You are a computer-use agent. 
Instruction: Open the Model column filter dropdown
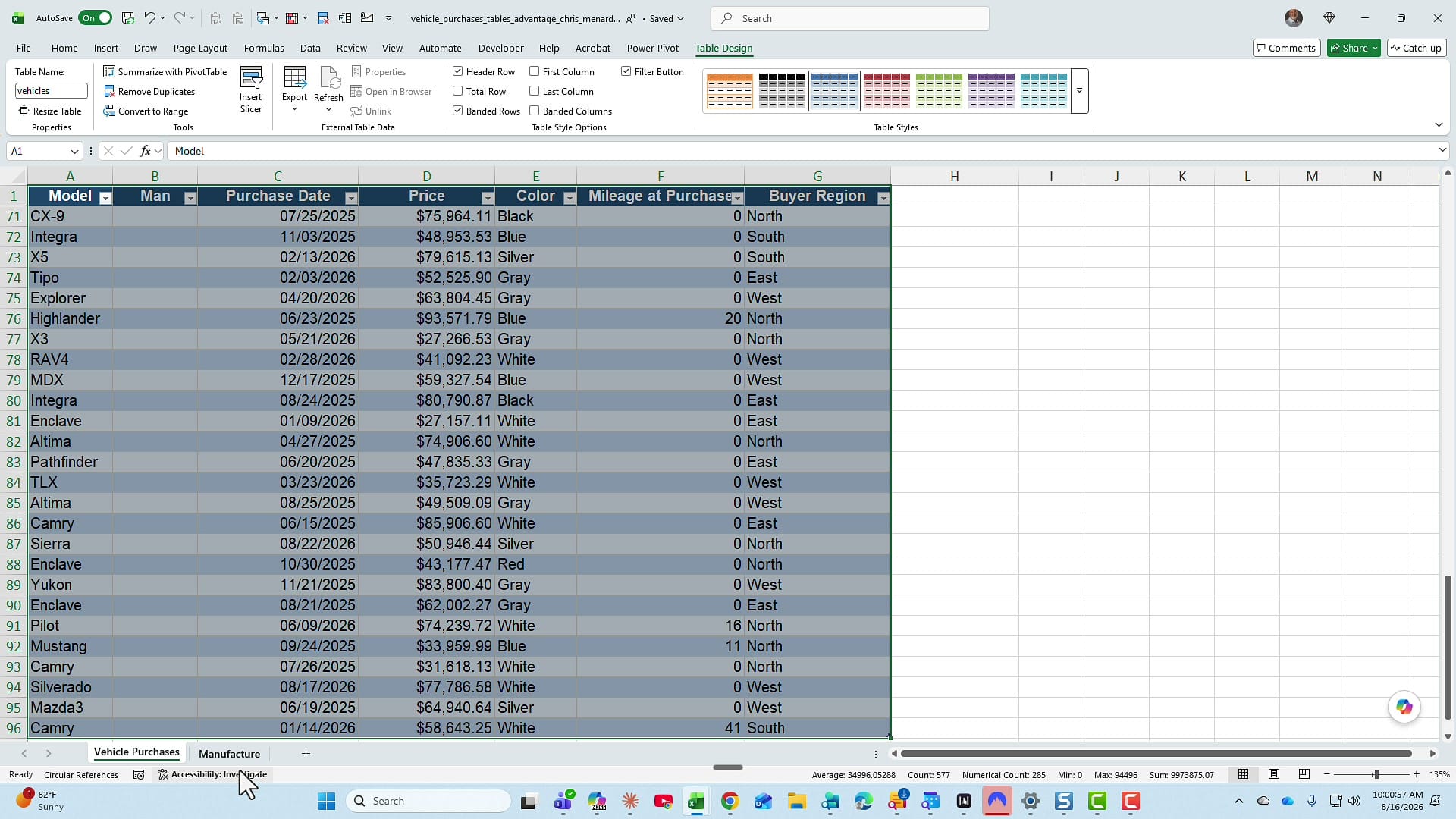pos(105,198)
